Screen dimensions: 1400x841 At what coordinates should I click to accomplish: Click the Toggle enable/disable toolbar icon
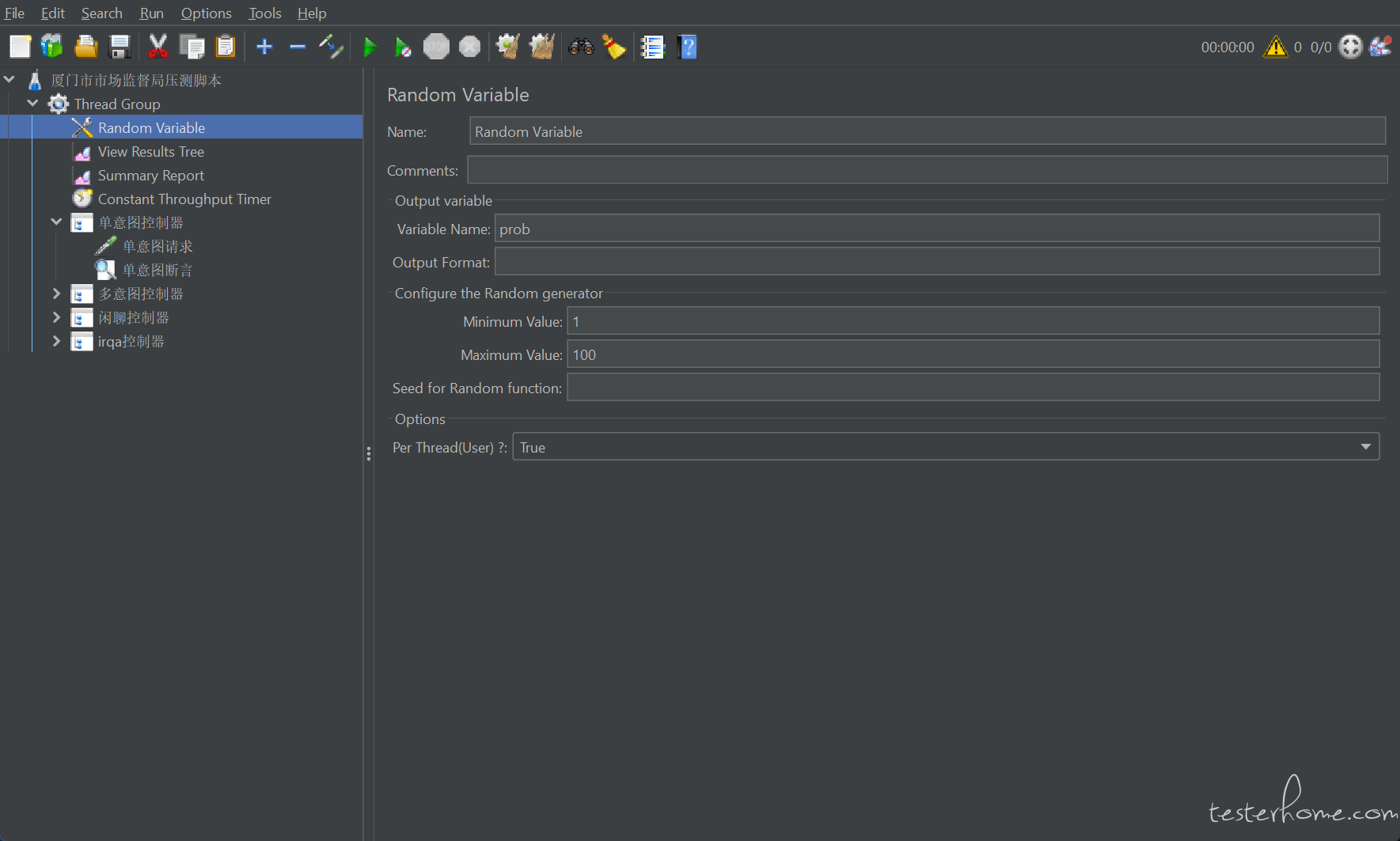[331, 47]
